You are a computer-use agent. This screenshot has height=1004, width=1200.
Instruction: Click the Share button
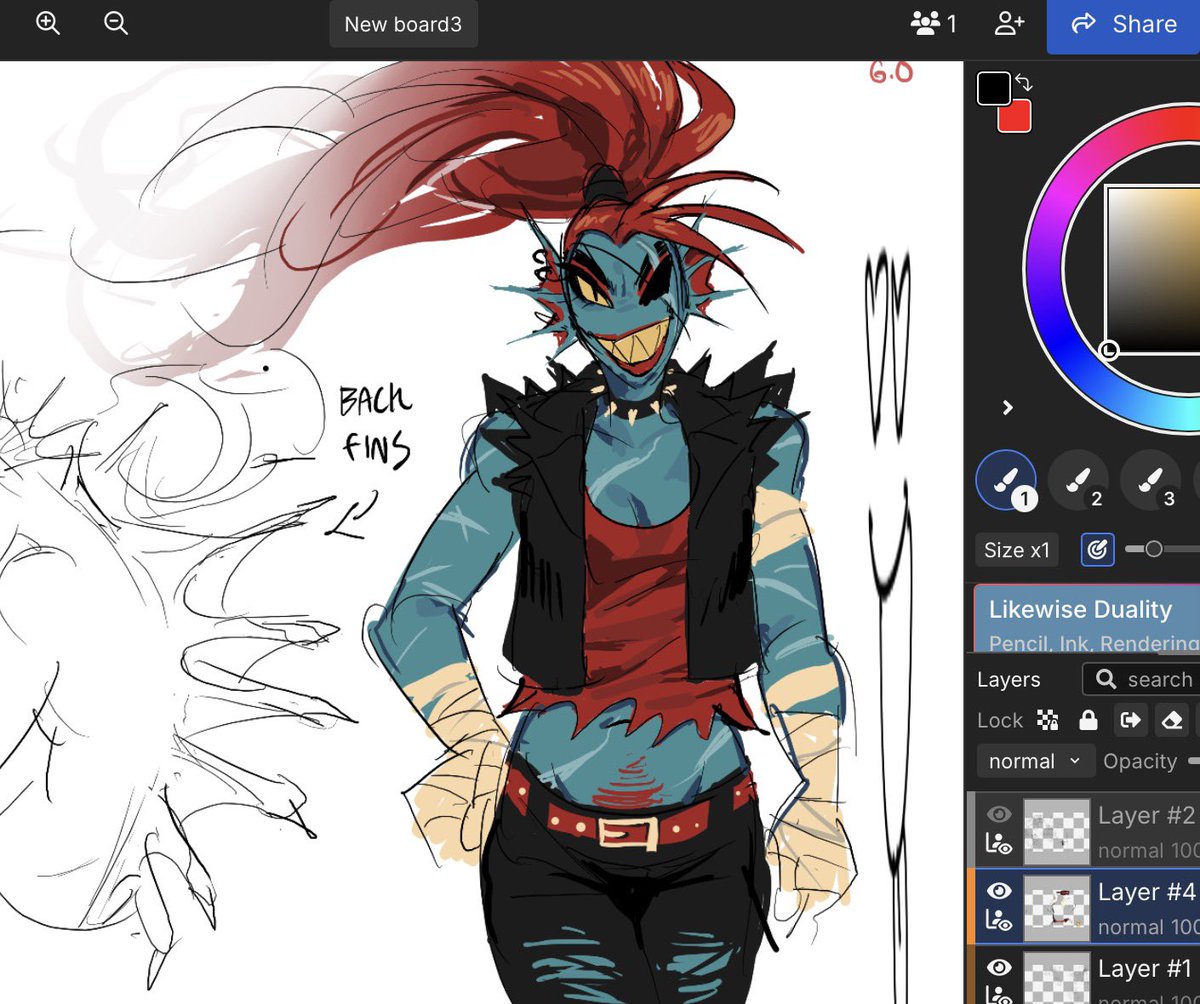point(1123,24)
